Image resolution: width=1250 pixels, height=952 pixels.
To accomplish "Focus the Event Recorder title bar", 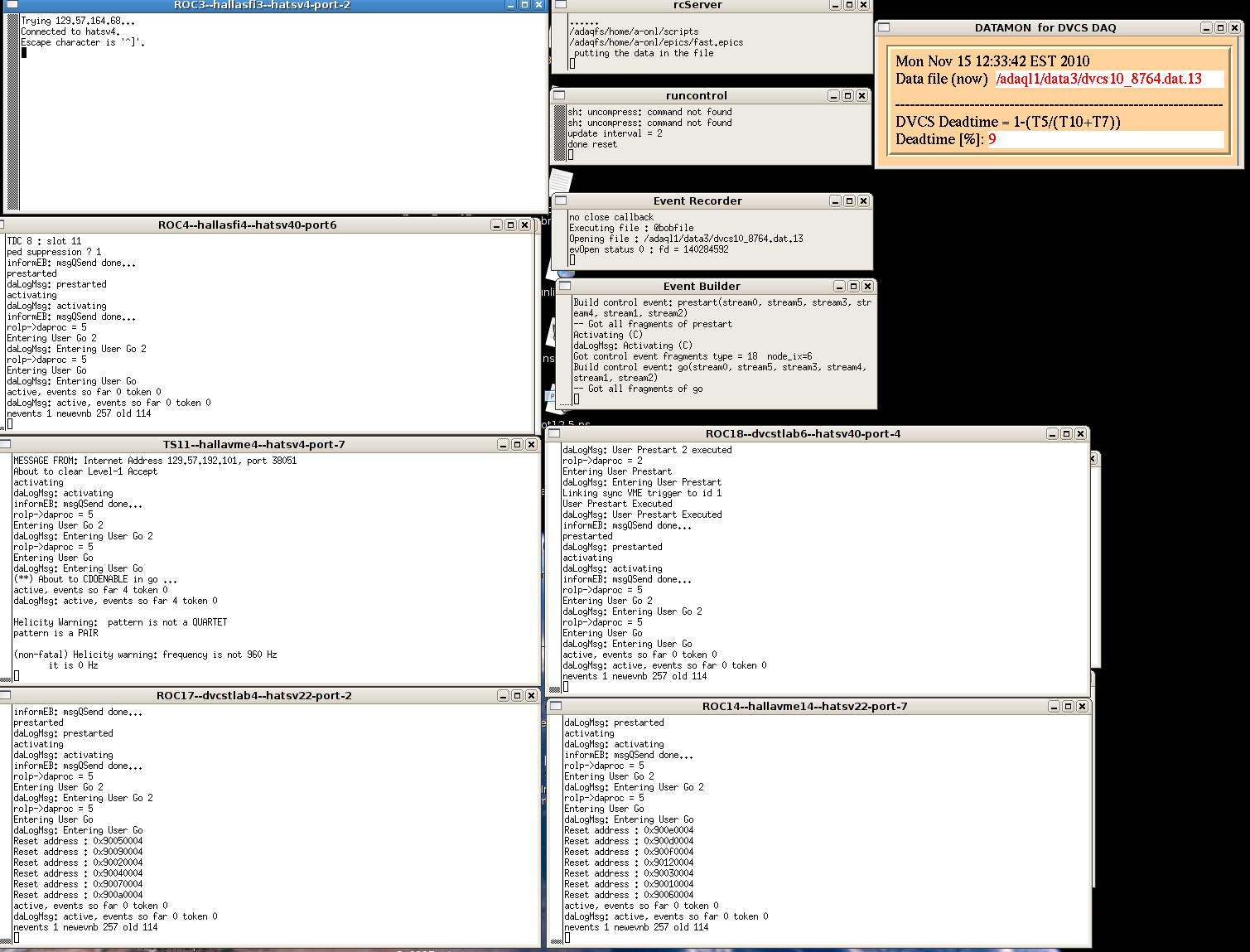I will [697, 201].
